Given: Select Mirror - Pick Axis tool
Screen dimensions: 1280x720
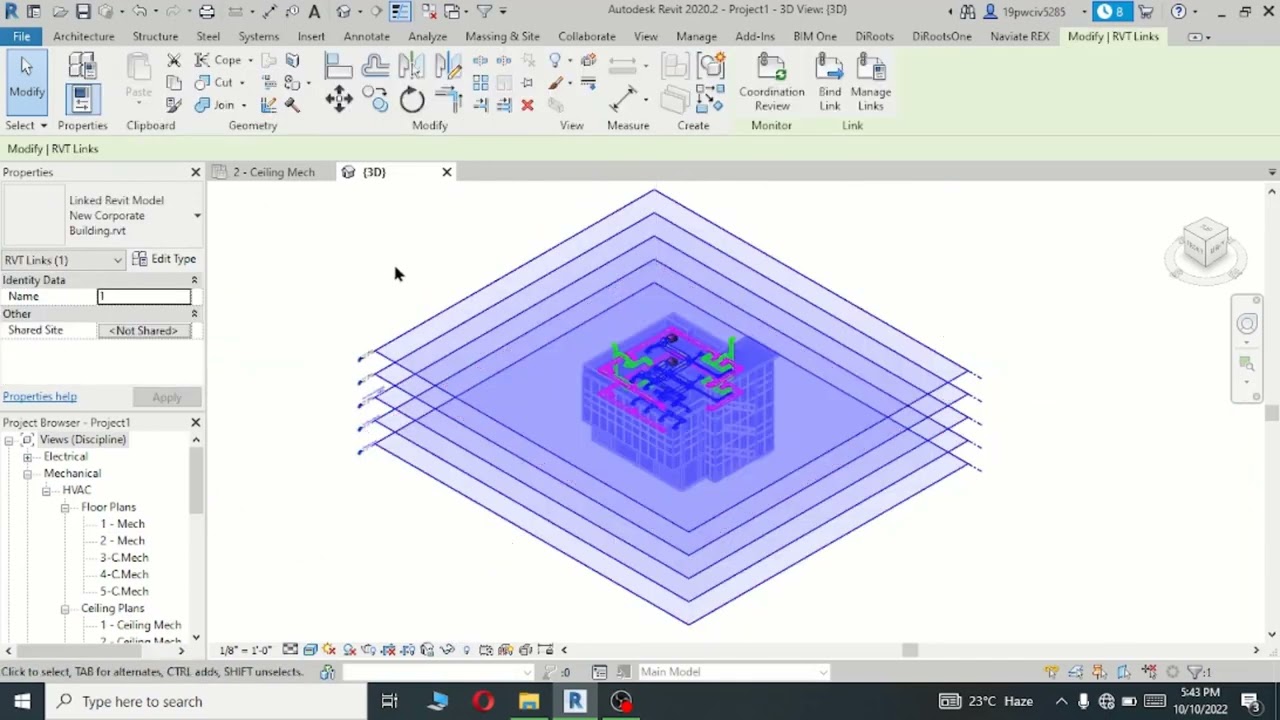Looking at the screenshot, I should point(411,66).
